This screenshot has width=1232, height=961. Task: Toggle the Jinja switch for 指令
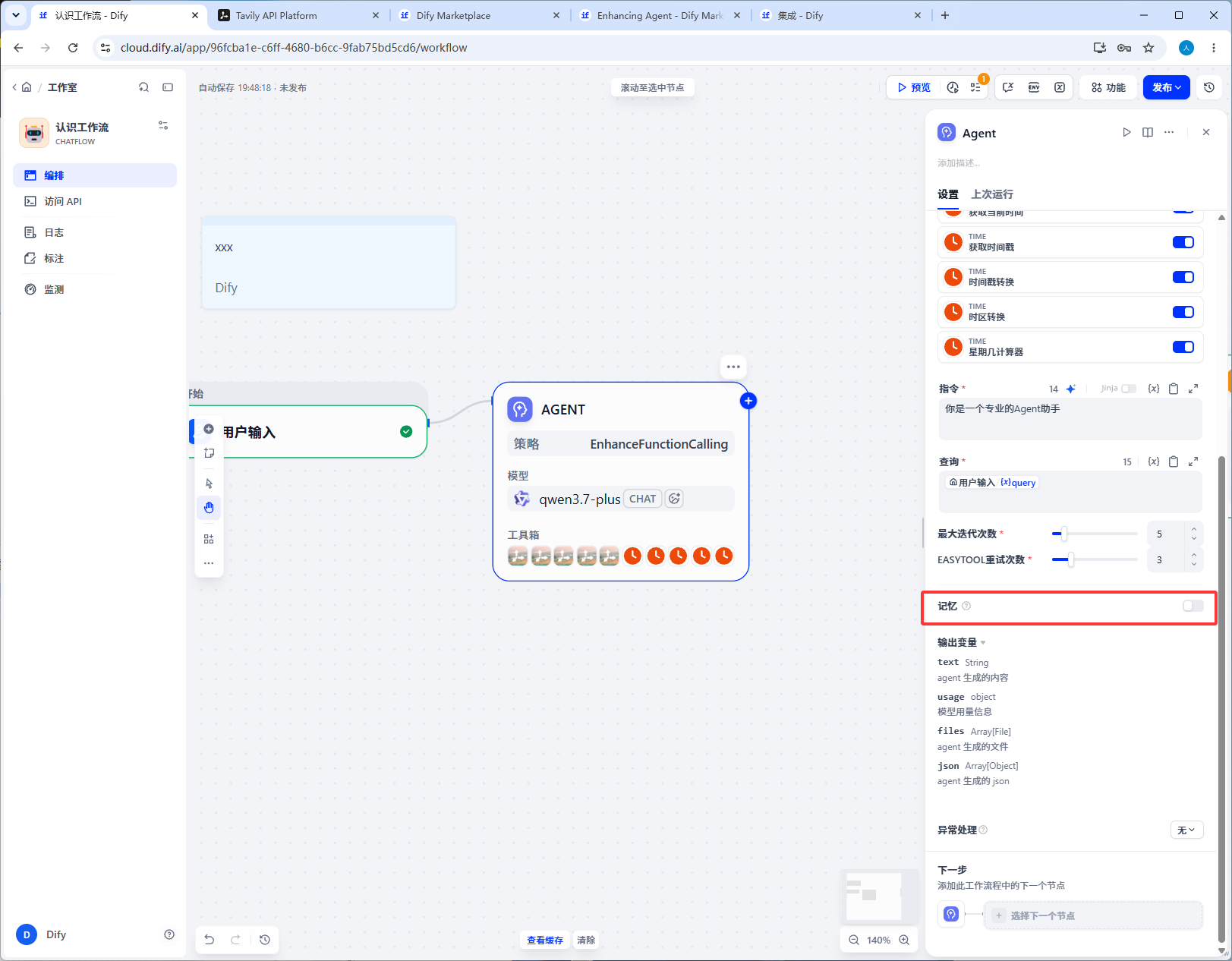coord(1129,389)
